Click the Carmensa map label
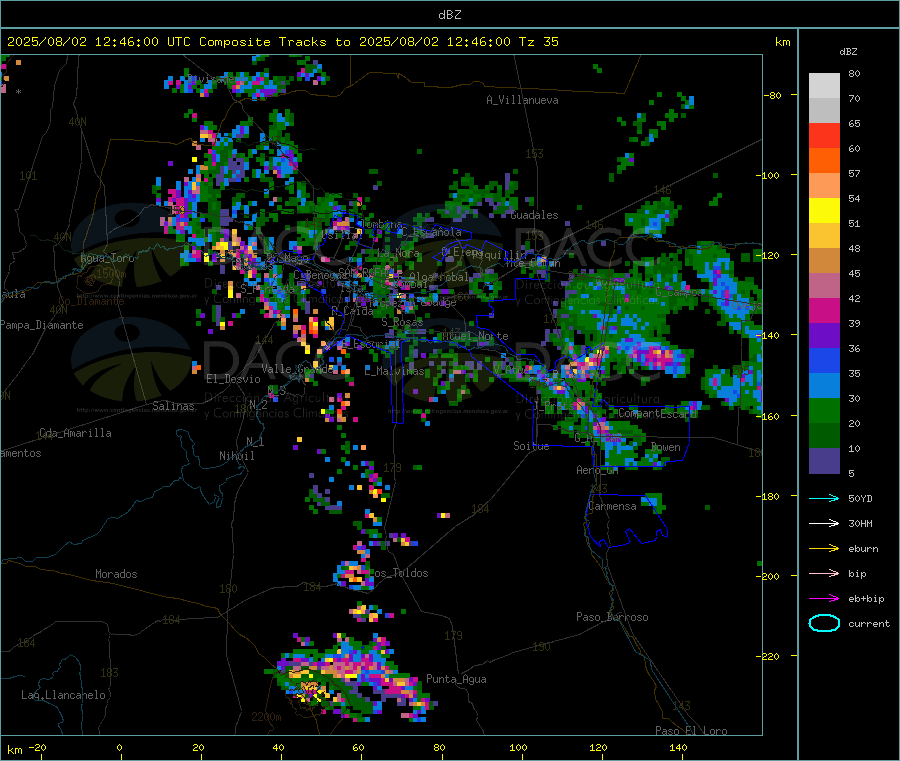This screenshot has height=761, width=900. pyautogui.click(x=612, y=506)
